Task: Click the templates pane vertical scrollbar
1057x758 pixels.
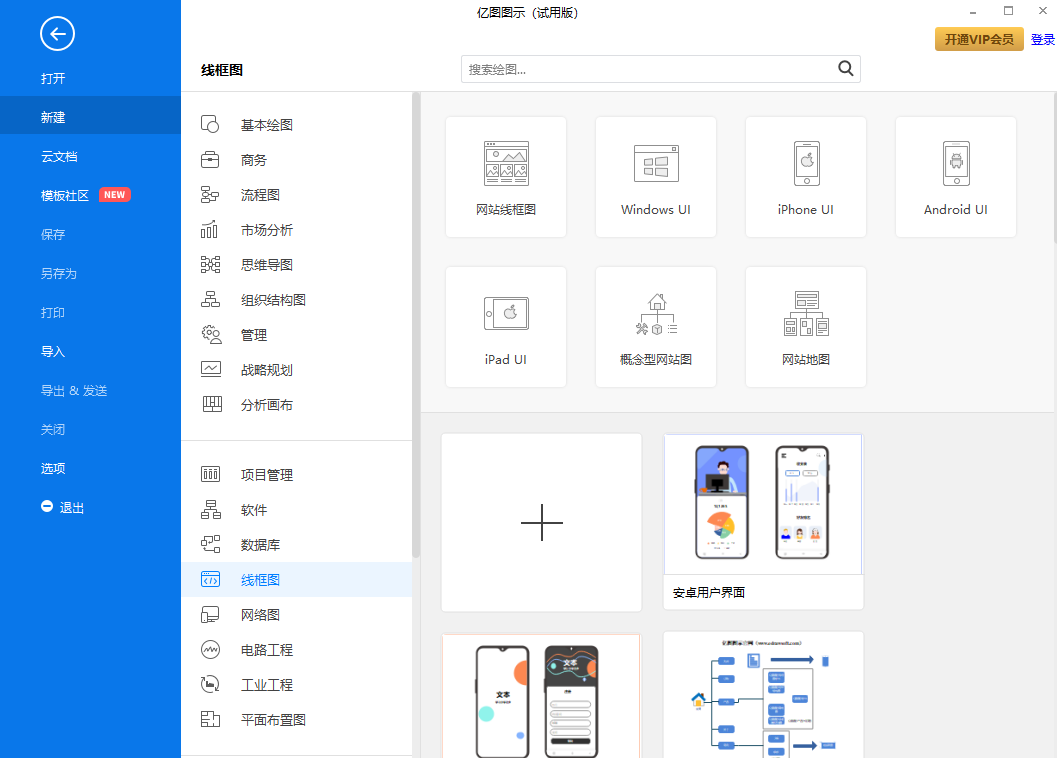Action: [x=1054, y=169]
